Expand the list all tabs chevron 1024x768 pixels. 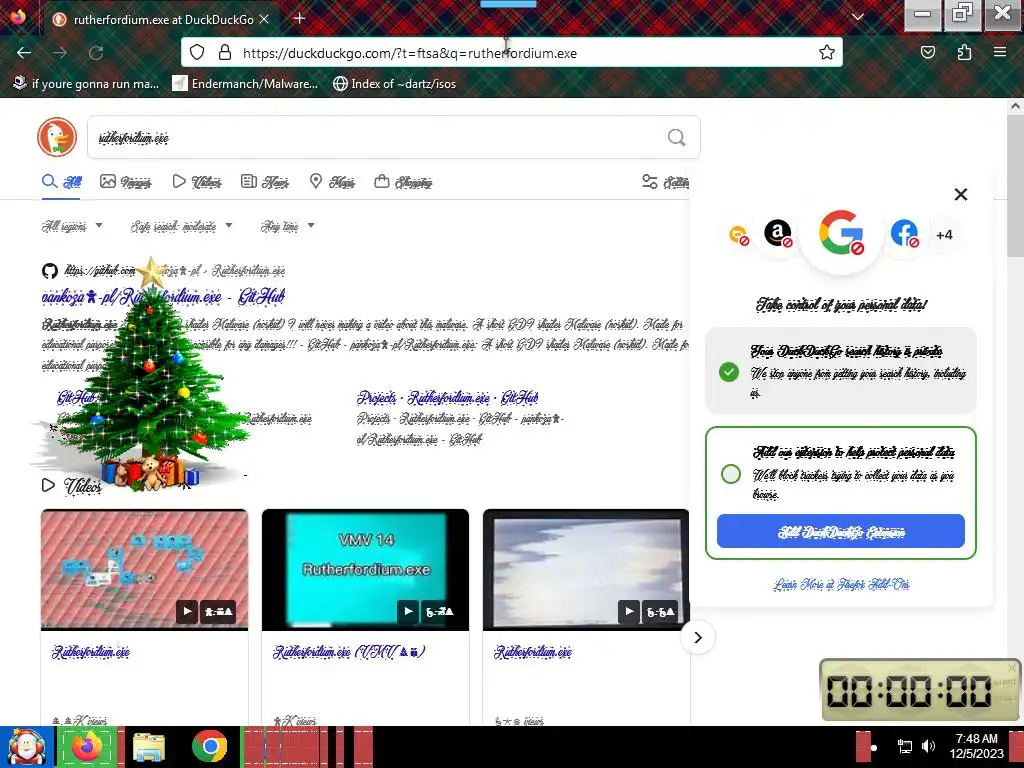click(857, 17)
